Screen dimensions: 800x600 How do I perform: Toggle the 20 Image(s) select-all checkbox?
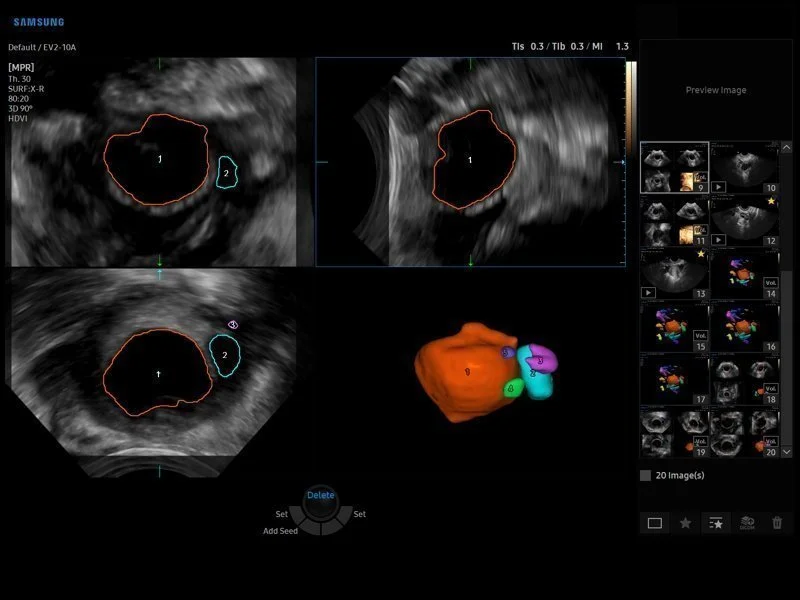646,475
